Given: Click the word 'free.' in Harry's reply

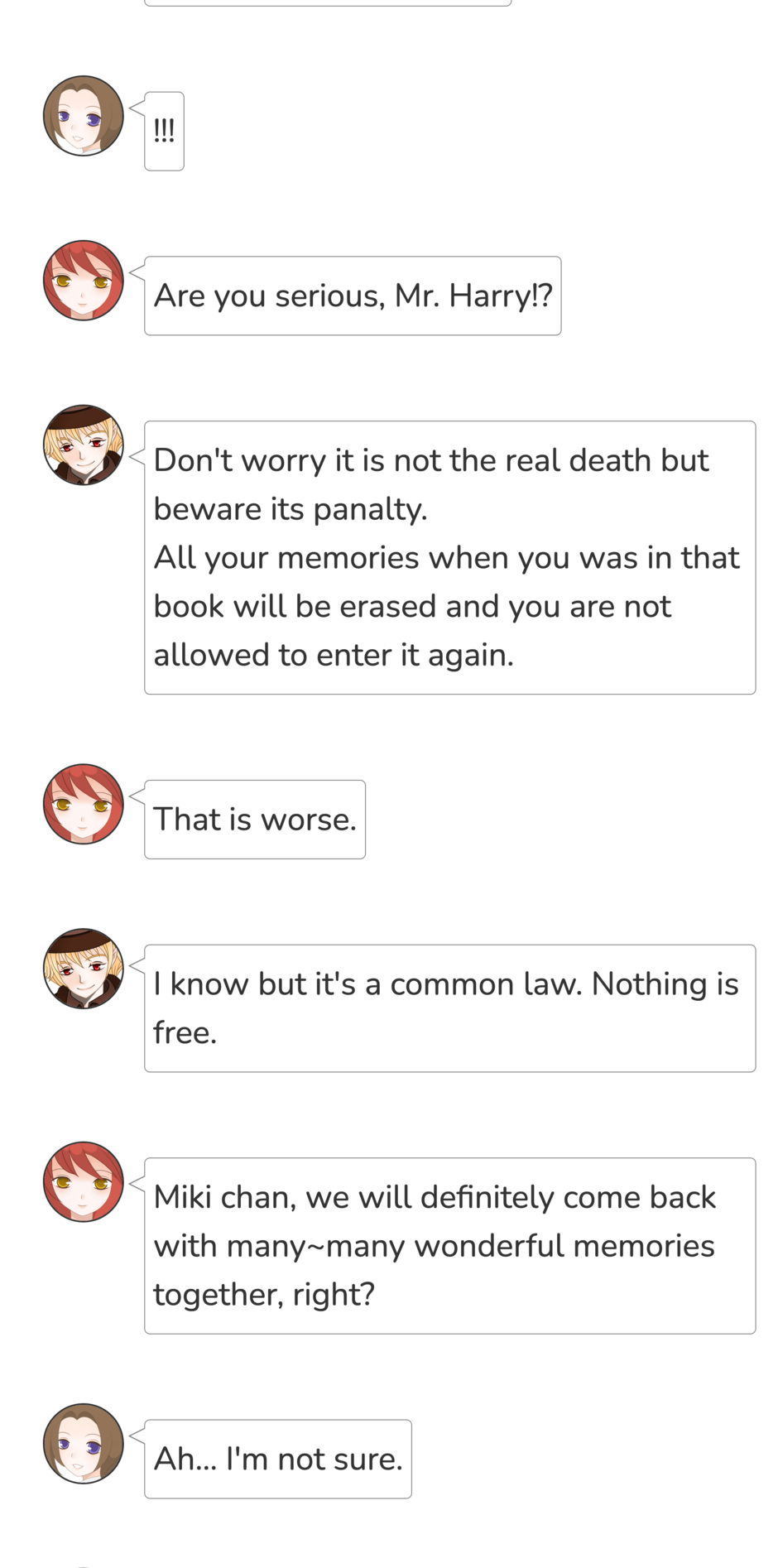Looking at the screenshot, I should coord(185,1033).
